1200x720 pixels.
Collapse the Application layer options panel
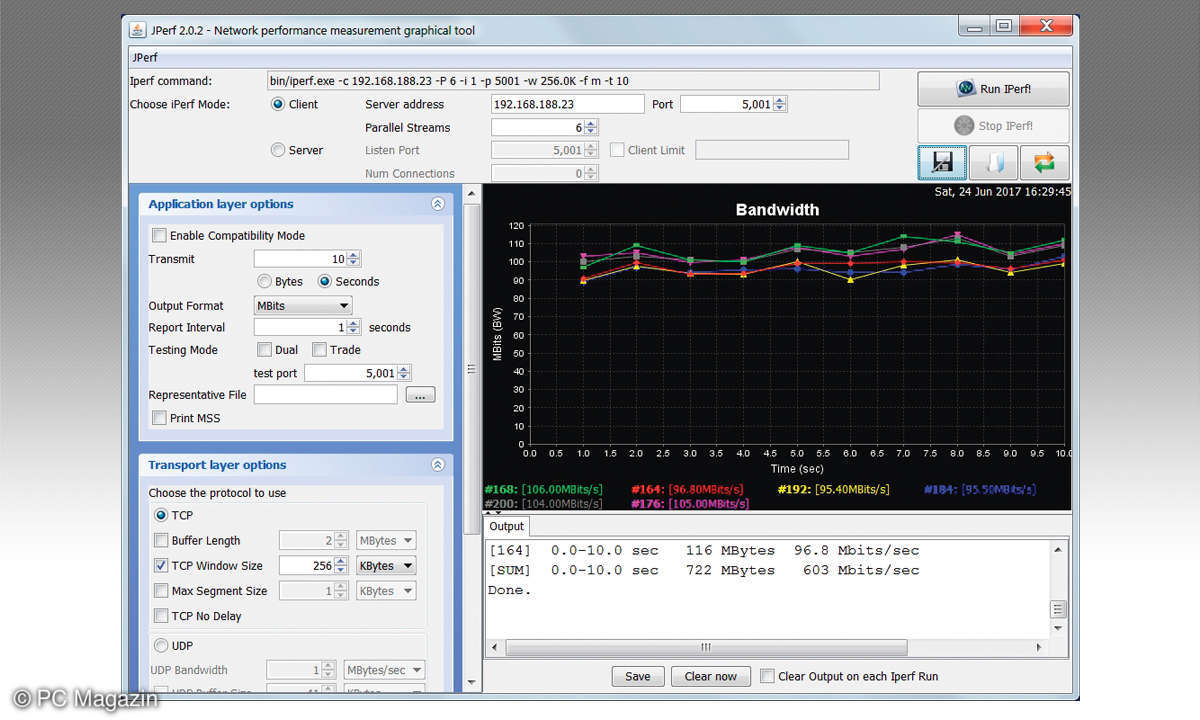437,204
